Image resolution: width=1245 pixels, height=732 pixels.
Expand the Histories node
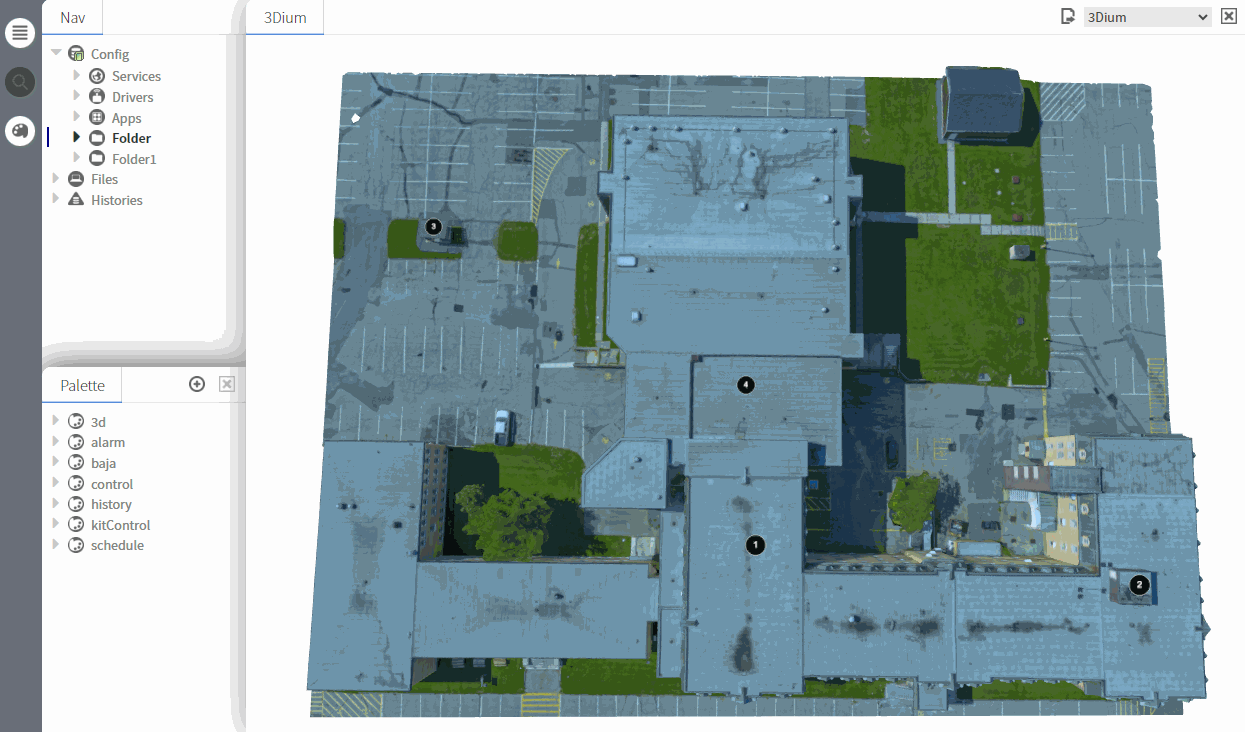(x=56, y=200)
